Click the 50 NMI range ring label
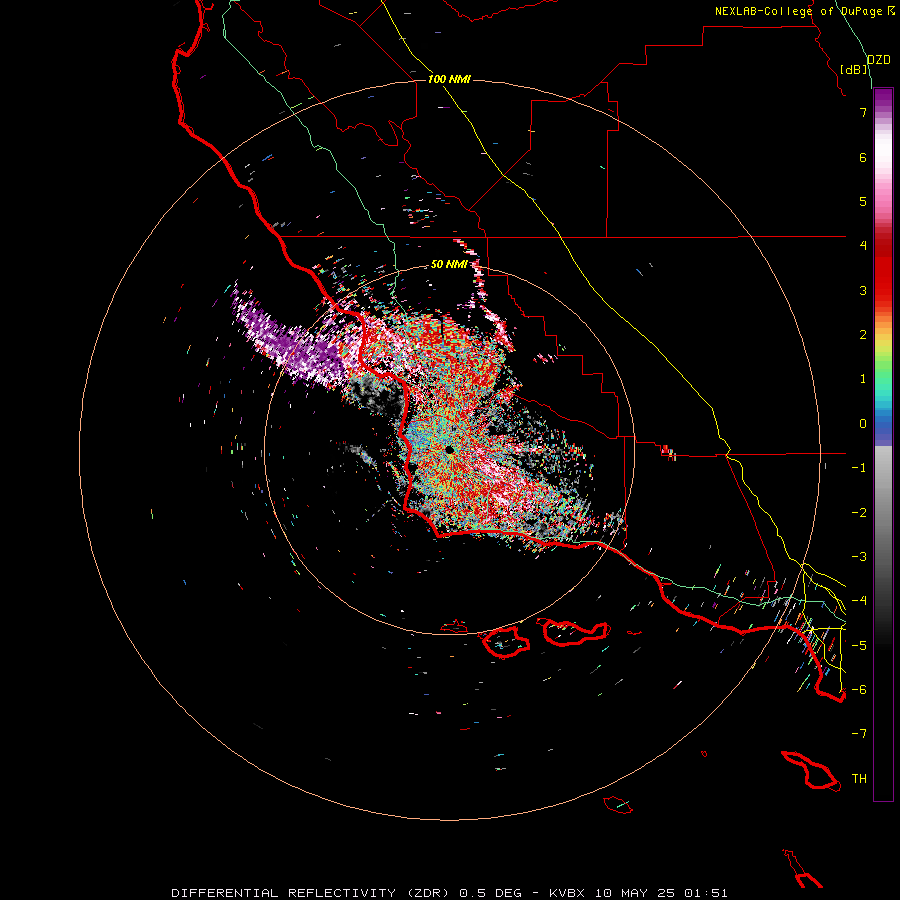 pos(449,264)
